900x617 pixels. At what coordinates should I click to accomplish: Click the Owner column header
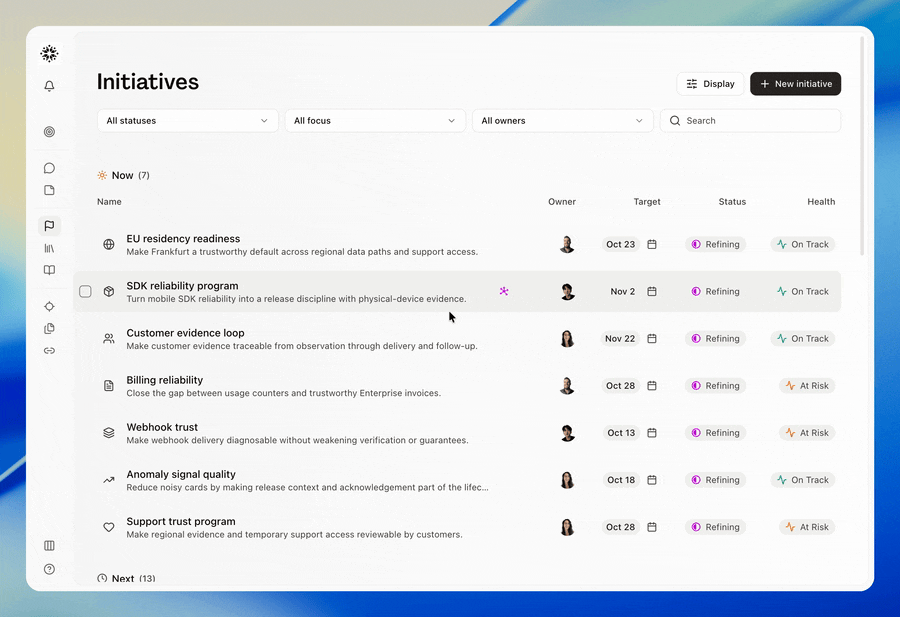click(x=562, y=201)
